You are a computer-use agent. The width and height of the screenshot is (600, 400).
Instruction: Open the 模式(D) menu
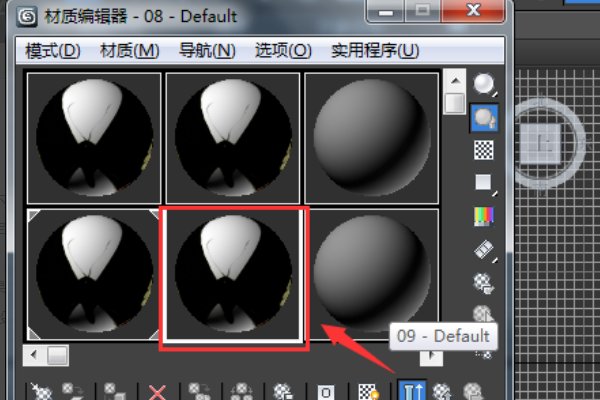tap(52, 51)
